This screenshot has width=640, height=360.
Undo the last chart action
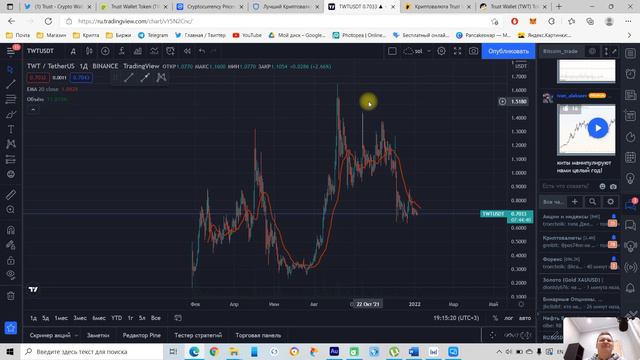pyautogui.click(x=202, y=51)
